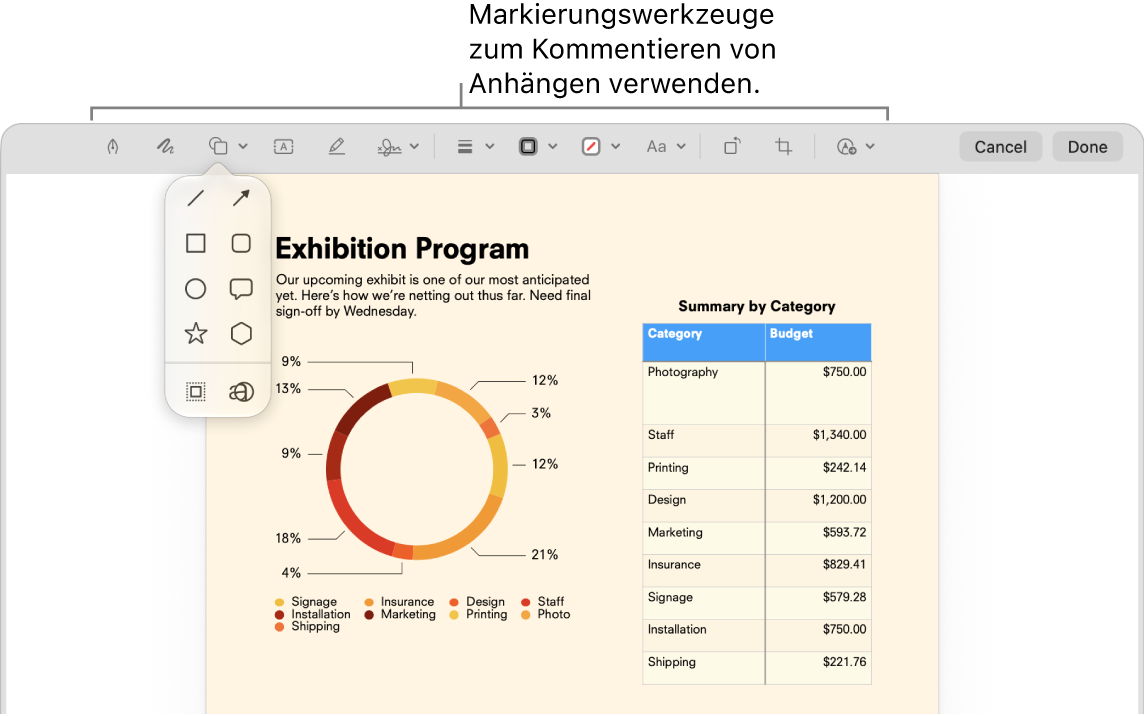This screenshot has height=716, width=1144.
Task: Insert a rounded rectangle shape
Action: point(241,243)
